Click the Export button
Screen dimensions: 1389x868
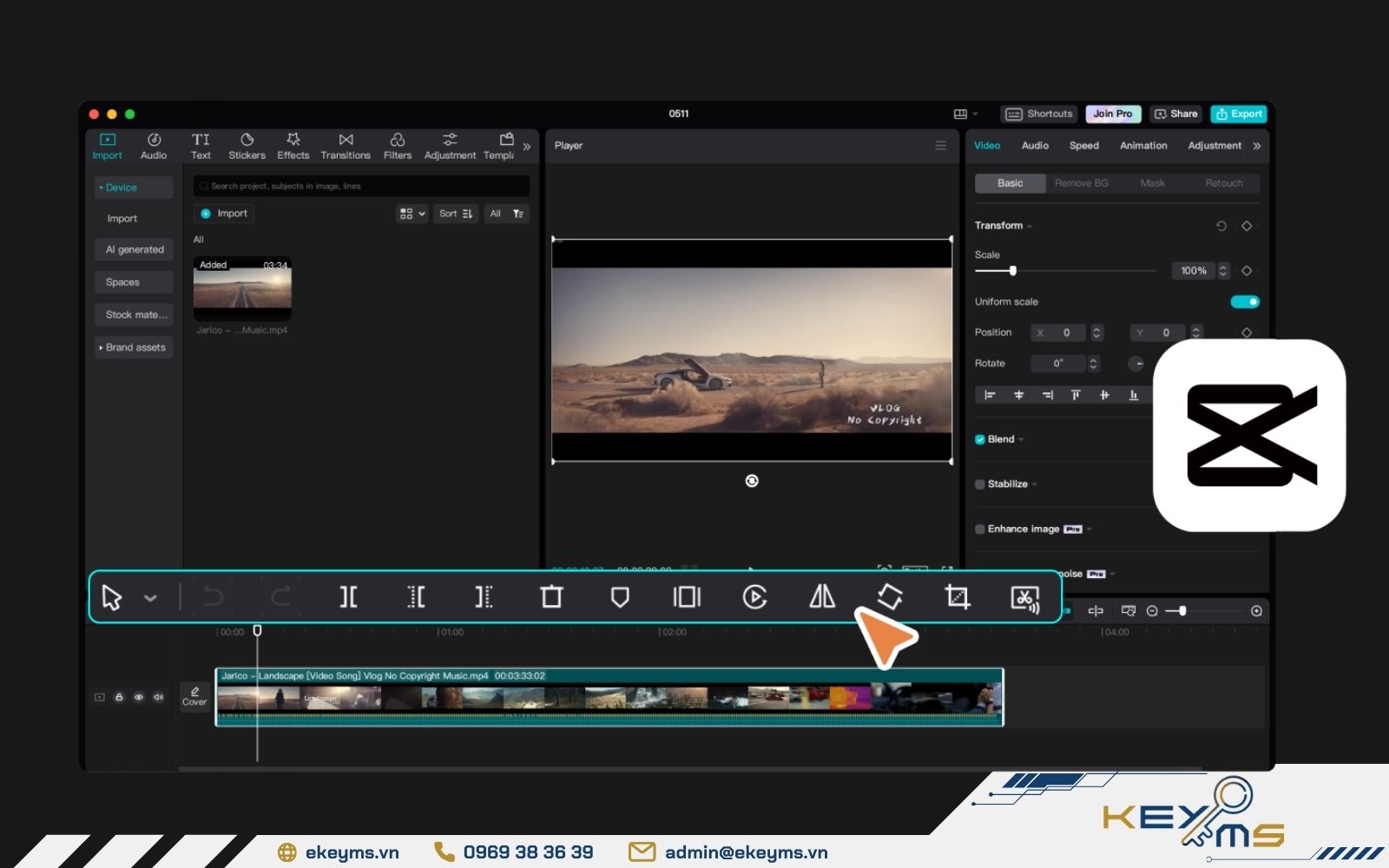[x=1239, y=114]
